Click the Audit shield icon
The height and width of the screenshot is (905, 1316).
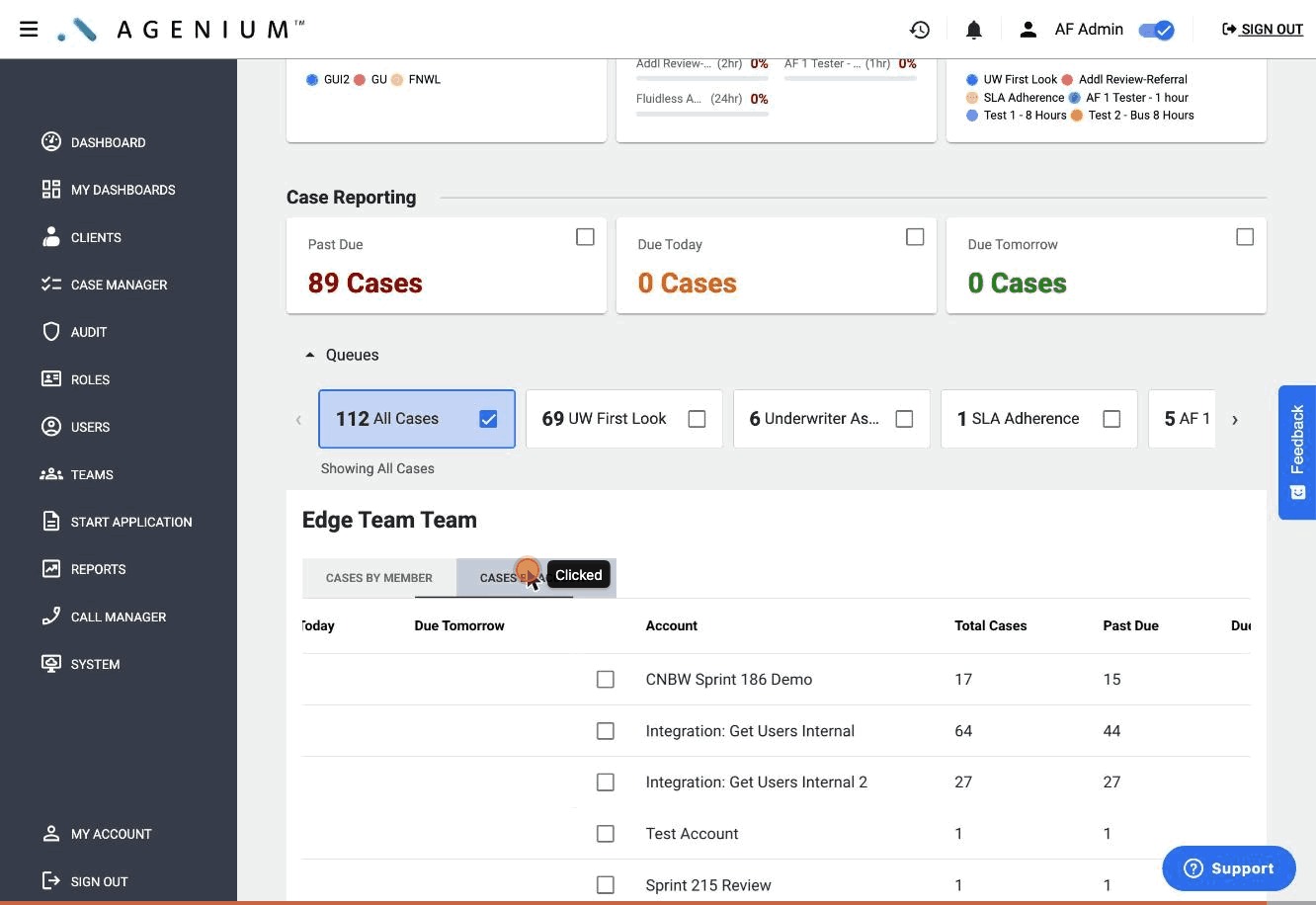coord(51,331)
